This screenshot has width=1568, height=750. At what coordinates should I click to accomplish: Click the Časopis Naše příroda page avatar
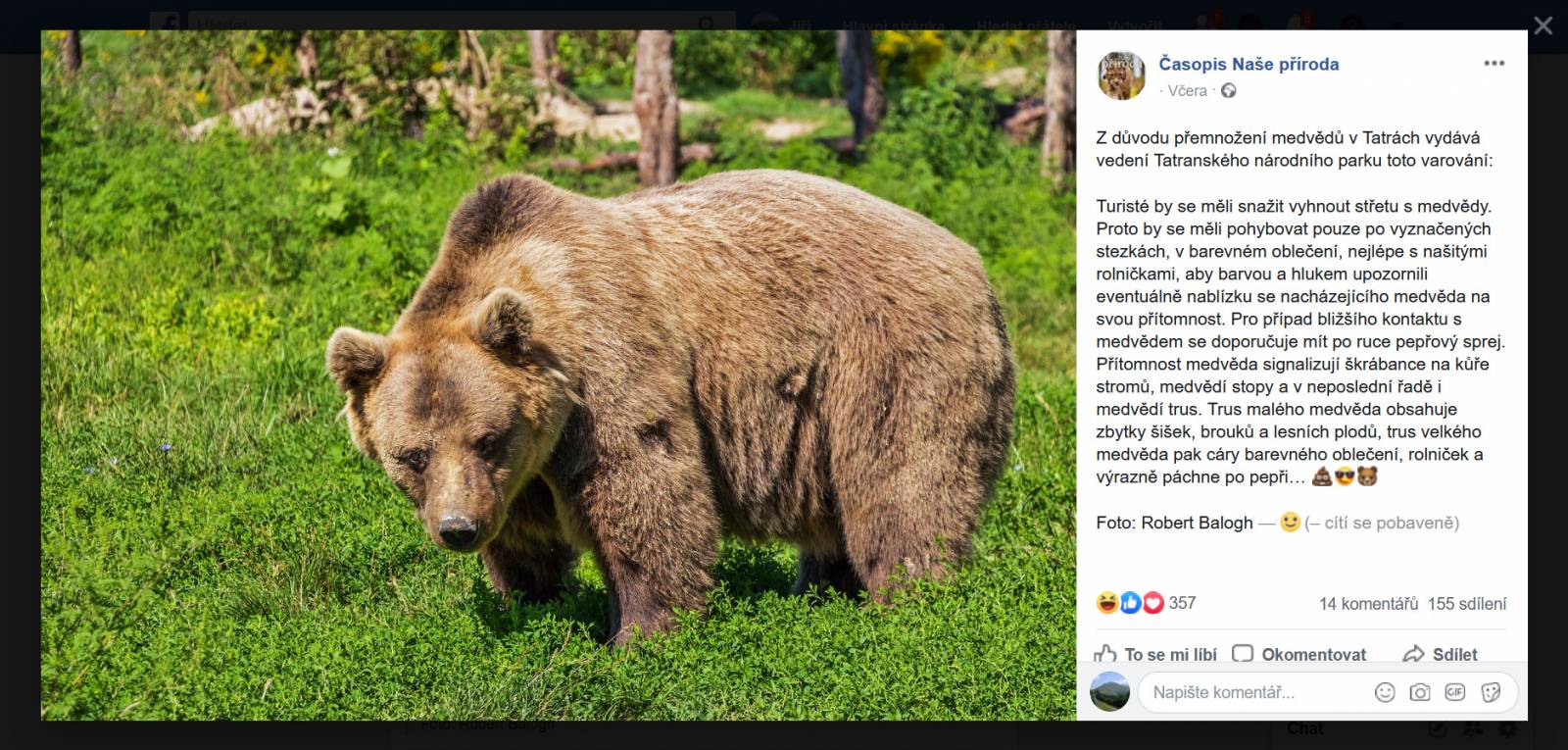point(1121,75)
